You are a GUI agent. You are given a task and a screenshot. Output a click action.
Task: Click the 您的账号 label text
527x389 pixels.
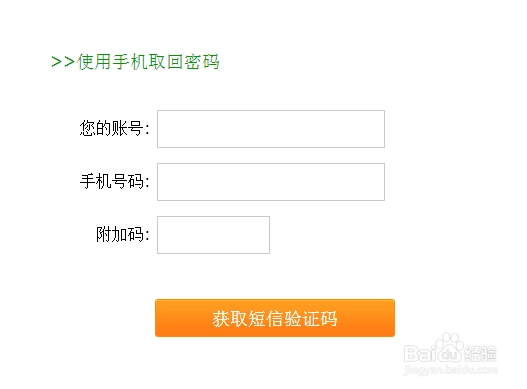pyautogui.click(x=114, y=128)
